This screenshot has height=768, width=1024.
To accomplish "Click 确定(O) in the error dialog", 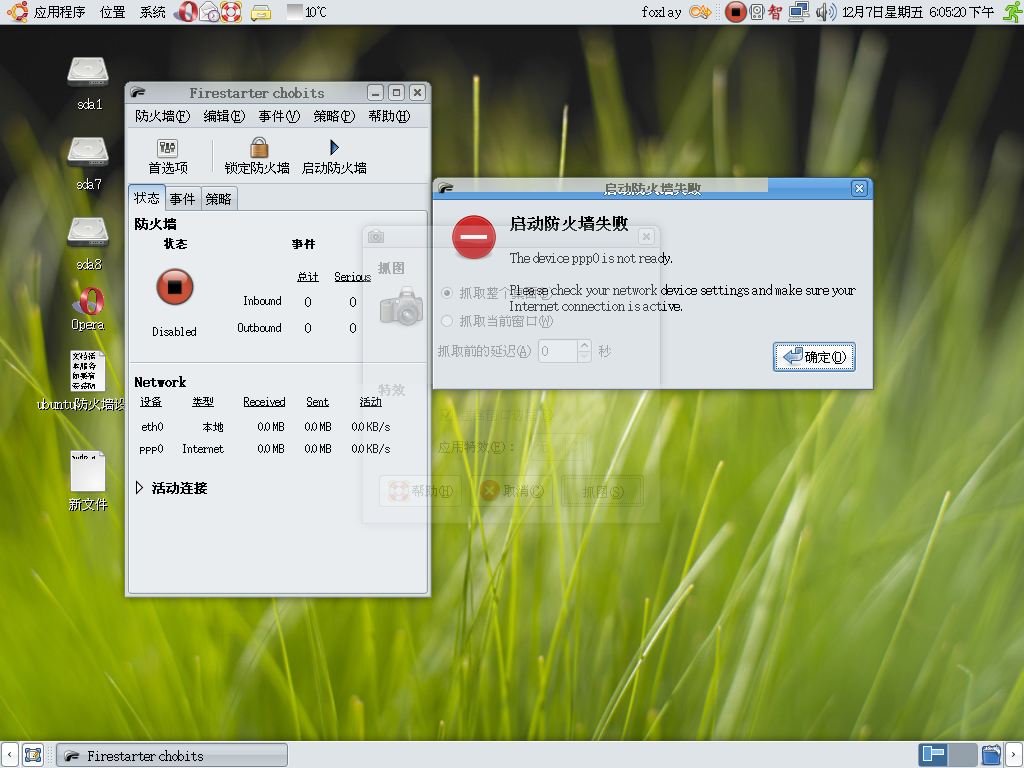I will click(x=814, y=357).
